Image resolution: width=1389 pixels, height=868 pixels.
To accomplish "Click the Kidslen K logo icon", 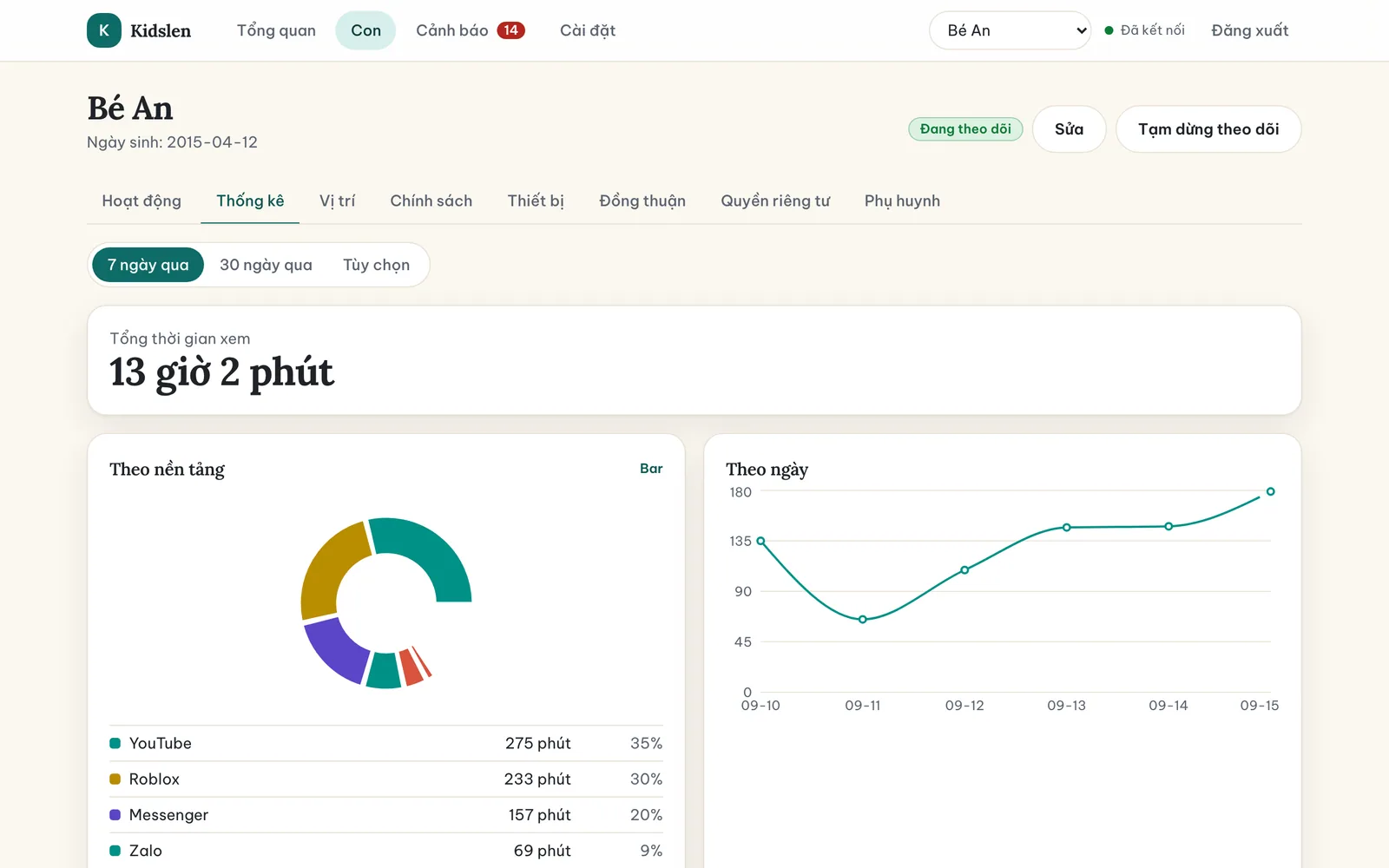I will coord(104,30).
